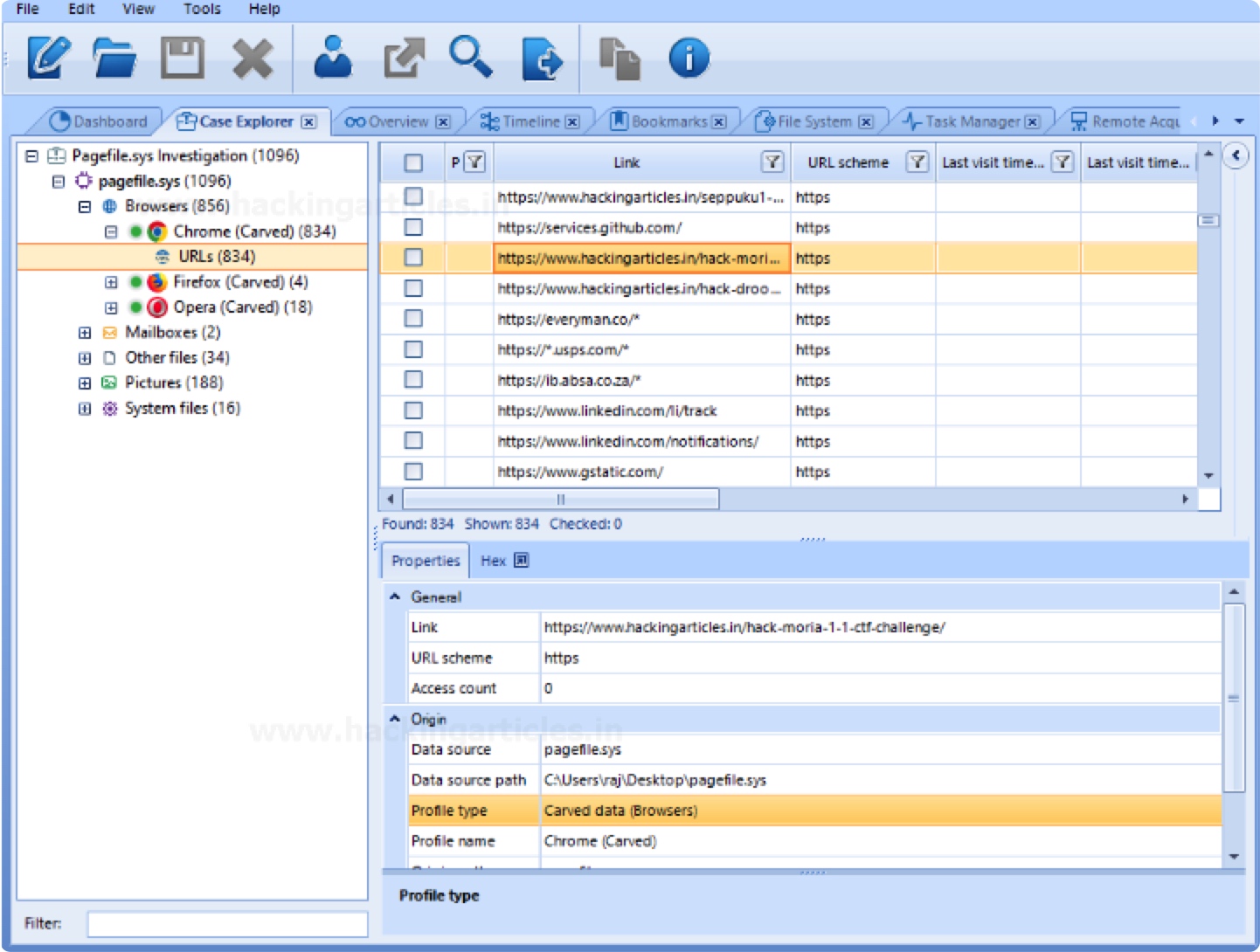Open the info about icon
Image resolution: width=1260 pixels, height=952 pixels.
tap(689, 59)
